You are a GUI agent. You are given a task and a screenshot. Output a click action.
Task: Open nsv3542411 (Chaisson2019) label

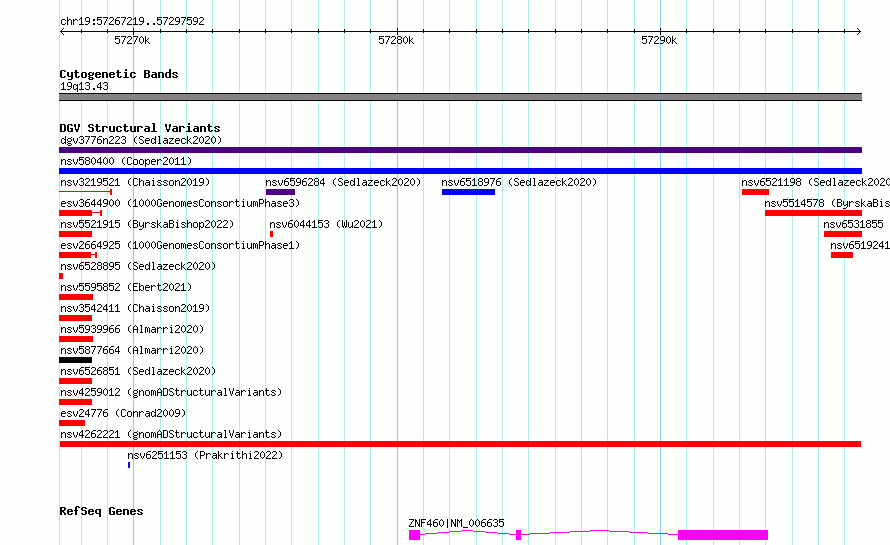(135, 308)
